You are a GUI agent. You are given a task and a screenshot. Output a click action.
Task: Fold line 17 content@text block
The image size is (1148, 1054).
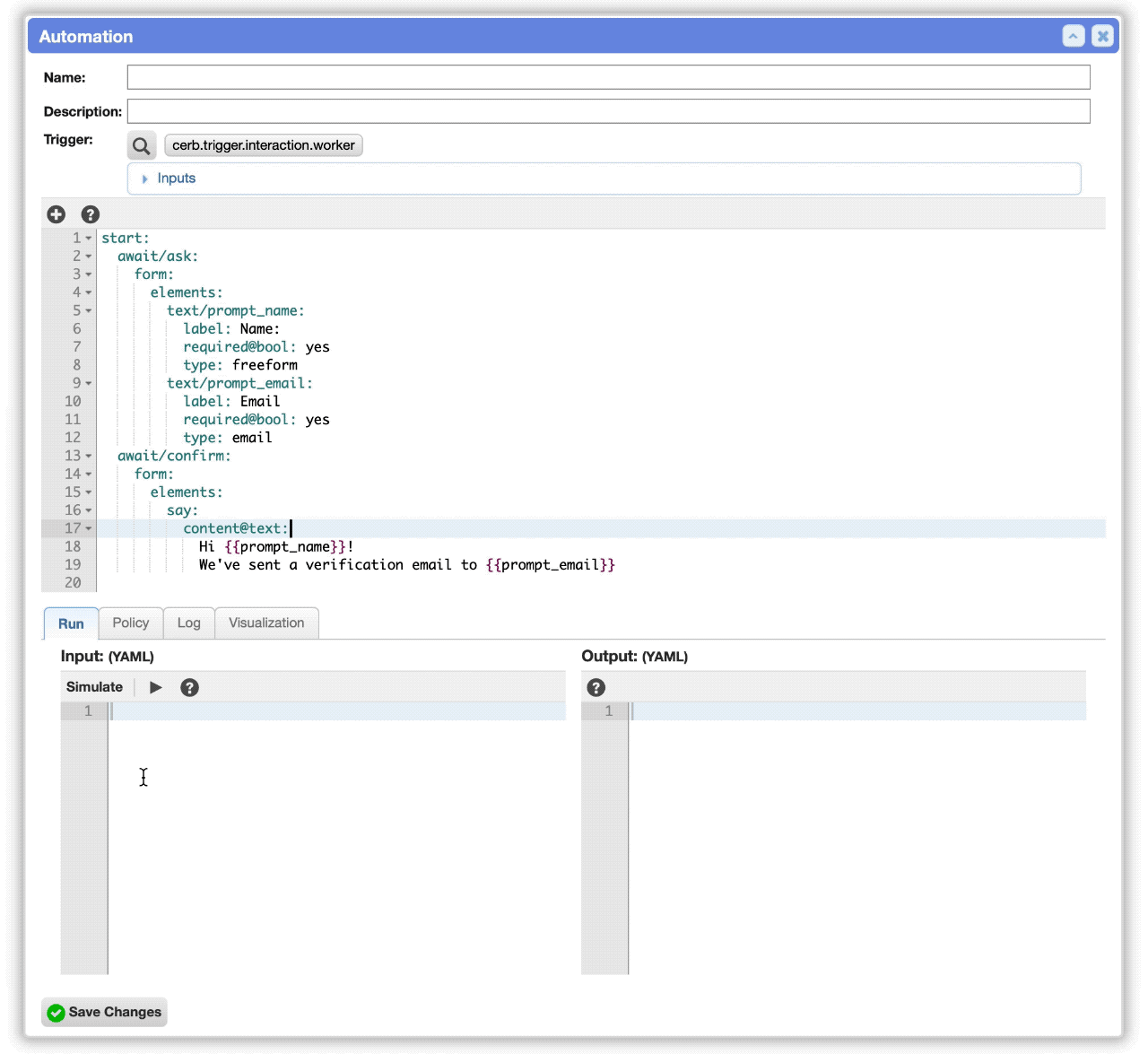click(89, 529)
